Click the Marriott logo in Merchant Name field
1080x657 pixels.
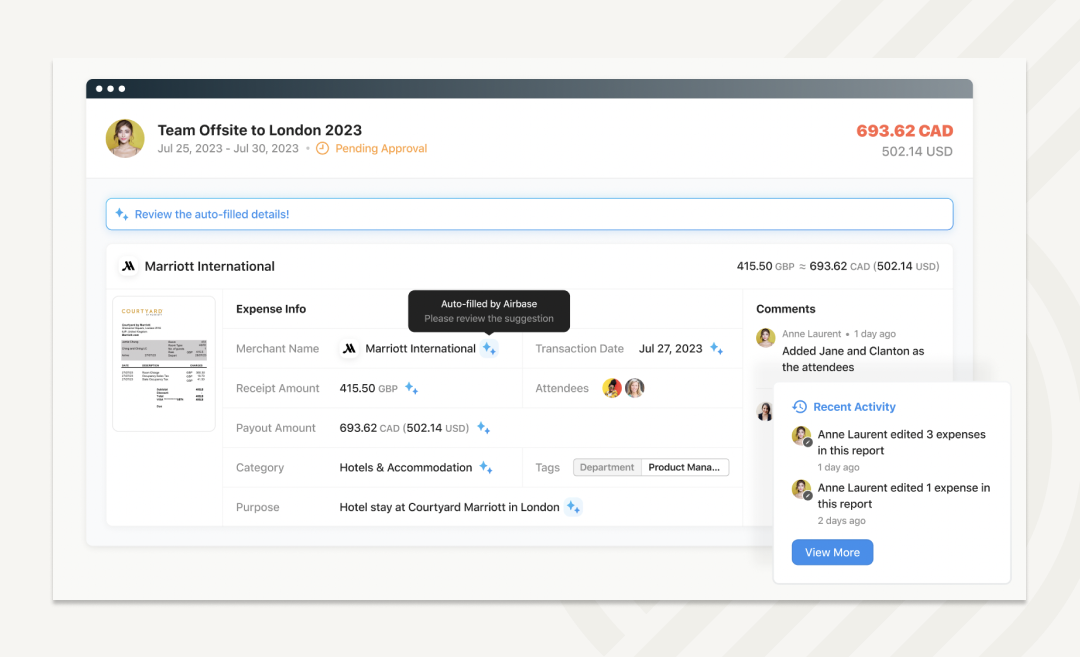pyautogui.click(x=349, y=348)
